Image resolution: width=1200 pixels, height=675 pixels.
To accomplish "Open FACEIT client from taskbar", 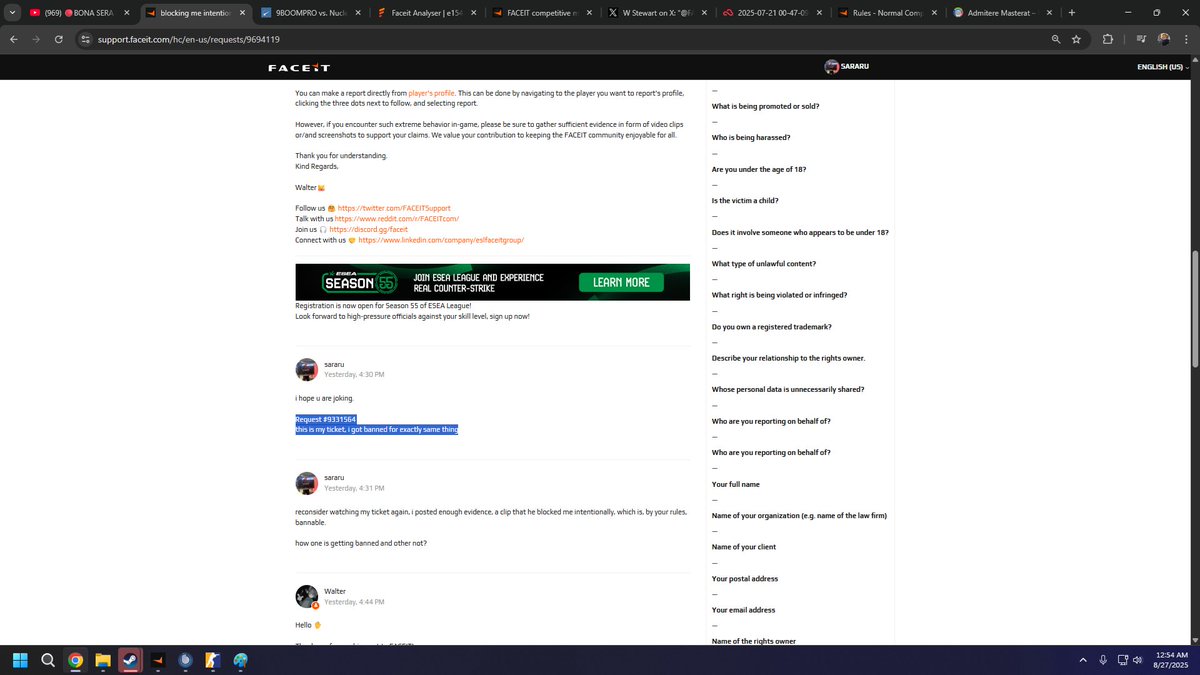I will pos(157,660).
